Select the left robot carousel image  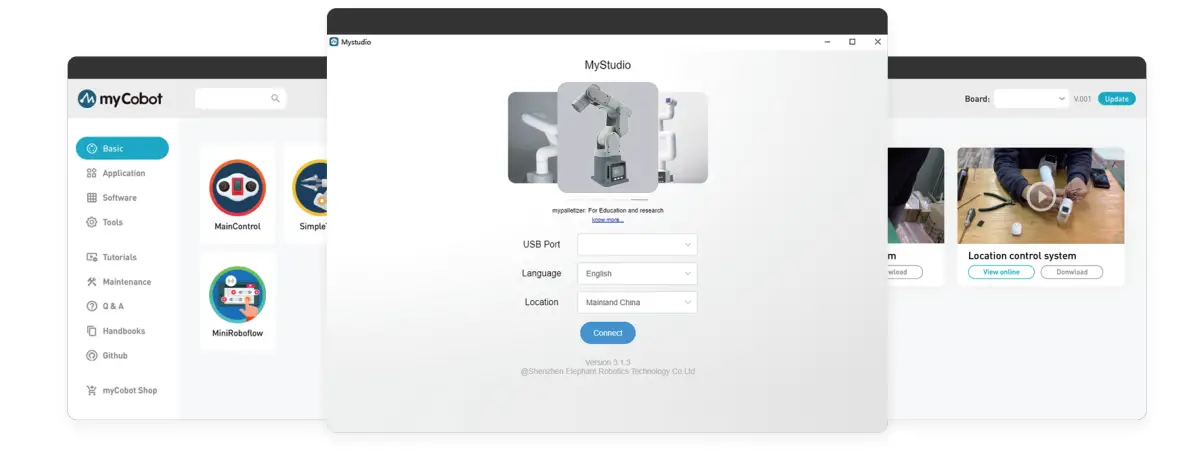pyautogui.click(x=532, y=137)
